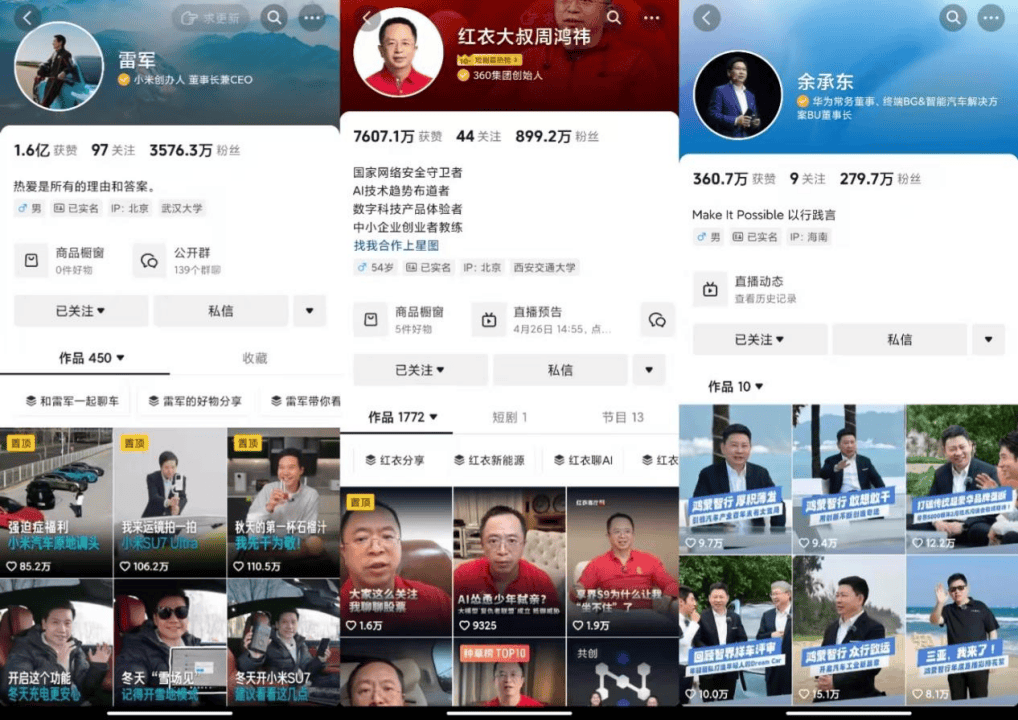This screenshot has width=1018, height=720.
Task: Open more options on 余承东 profile
Action: 991,18
